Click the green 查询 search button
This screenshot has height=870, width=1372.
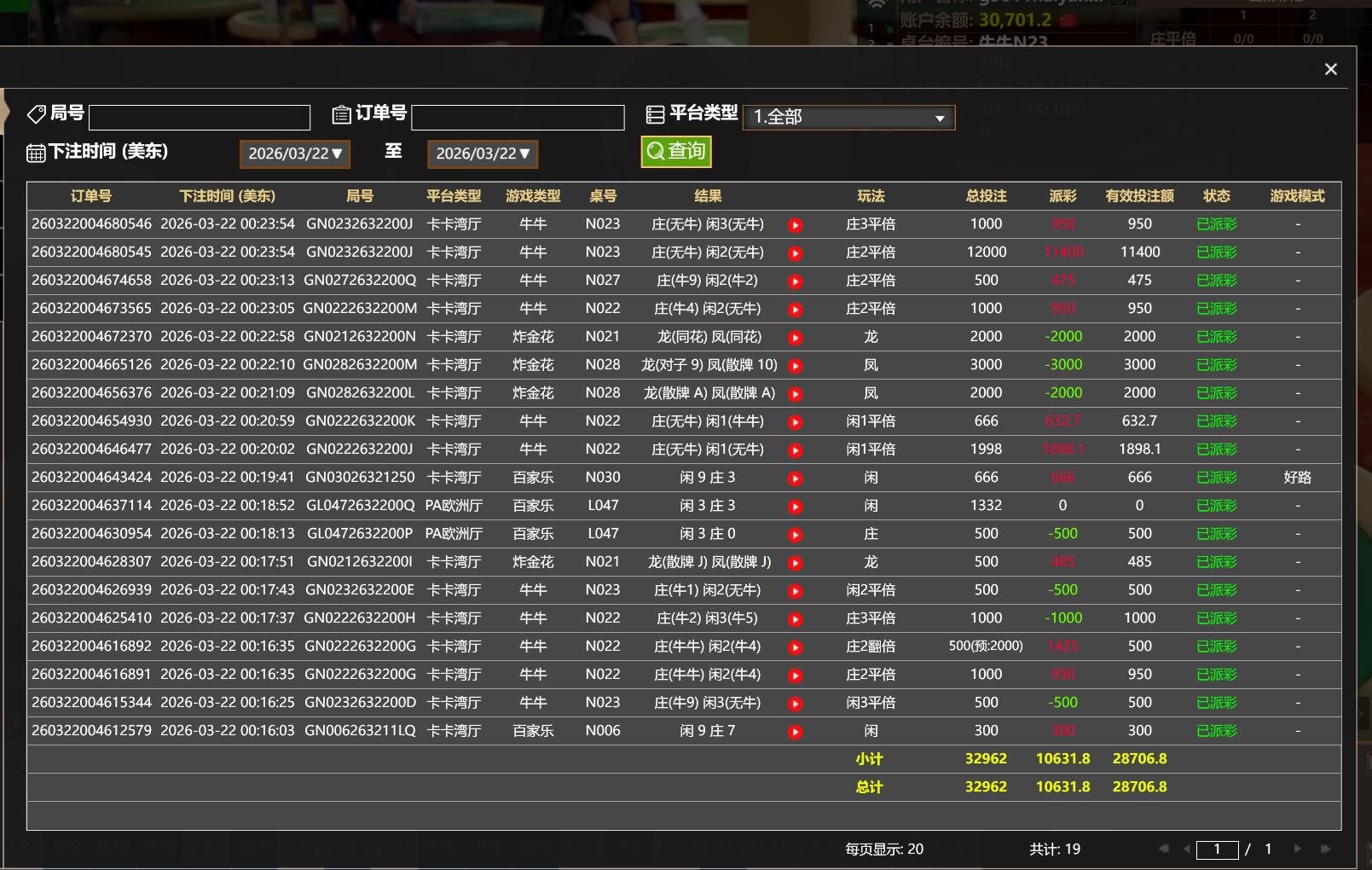click(x=676, y=152)
